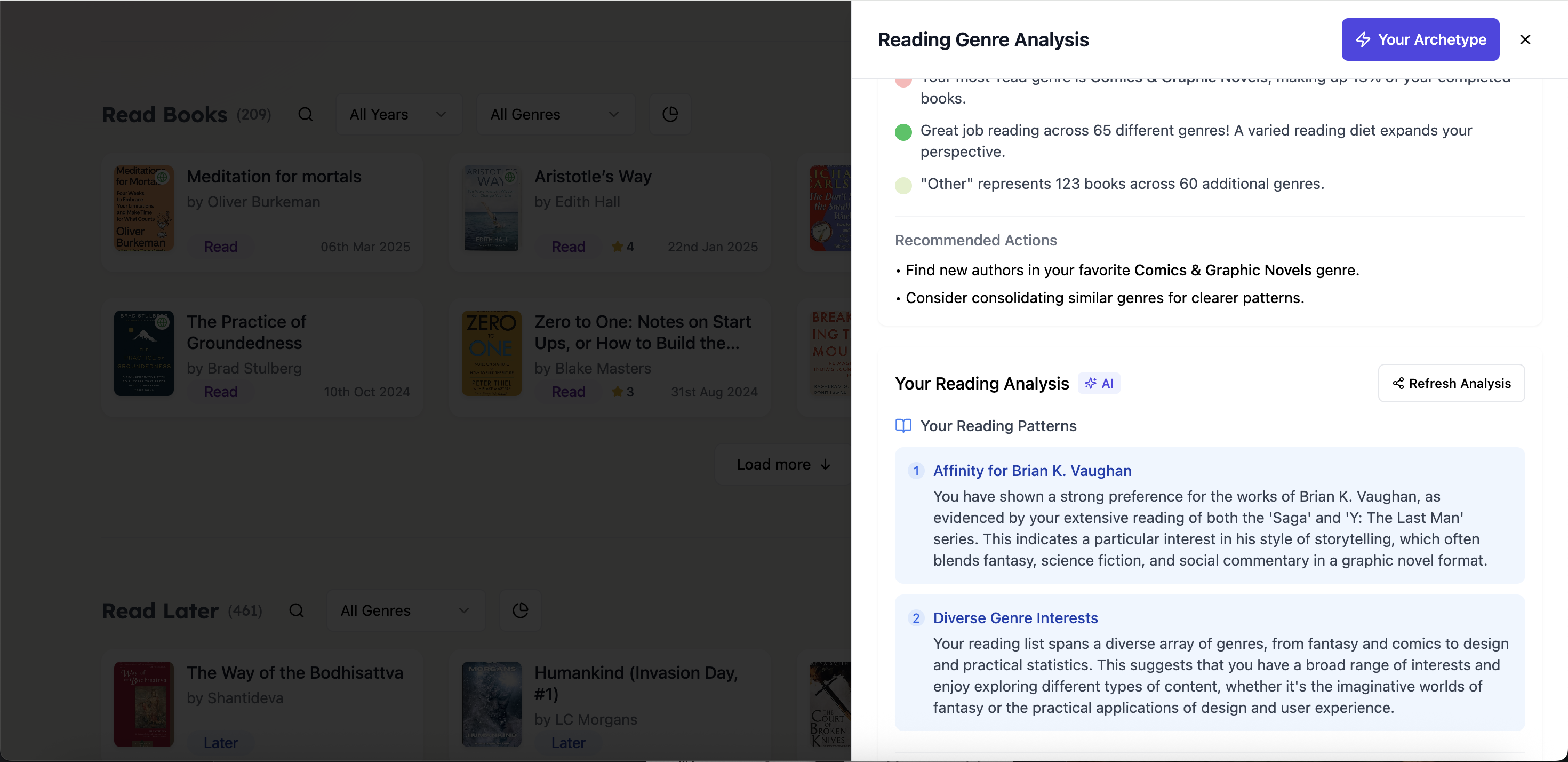Open the Aristotle's Way cover thumbnail
The height and width of the screenshot is (762, 1568).
[492, 208]
